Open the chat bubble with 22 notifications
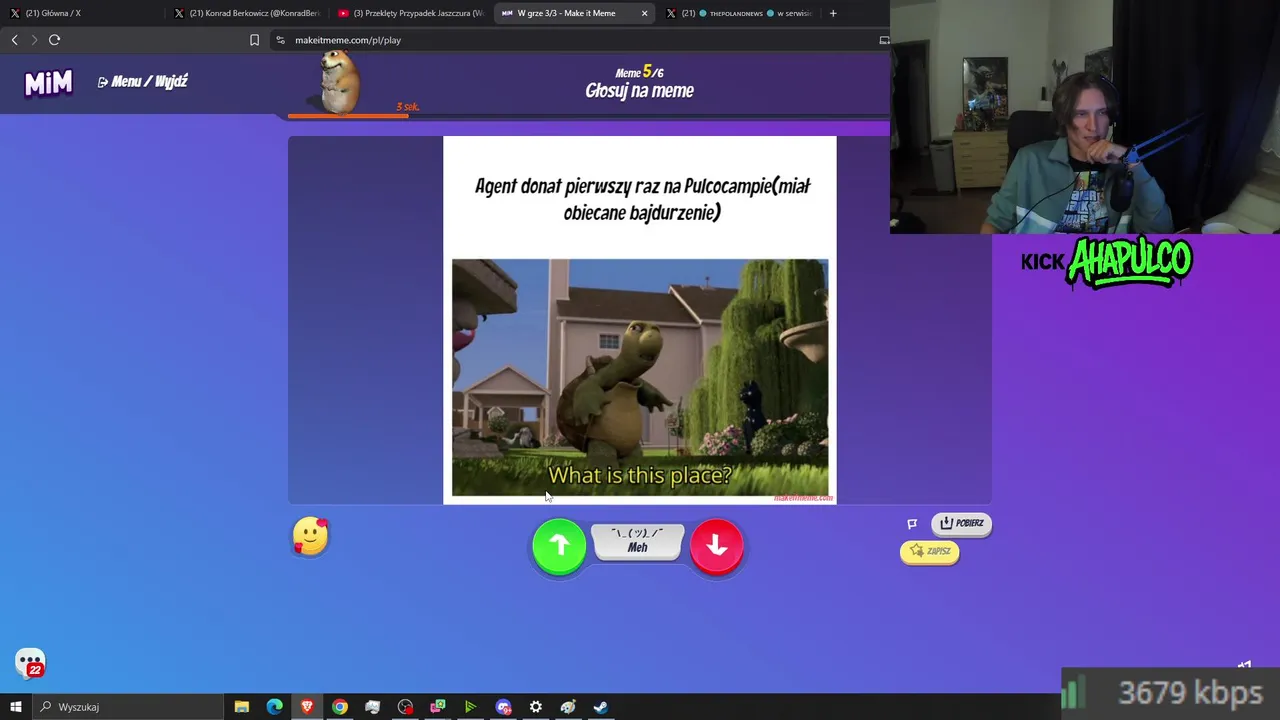This screenshot has width=1280, height=720. click(x=30, y=663)
